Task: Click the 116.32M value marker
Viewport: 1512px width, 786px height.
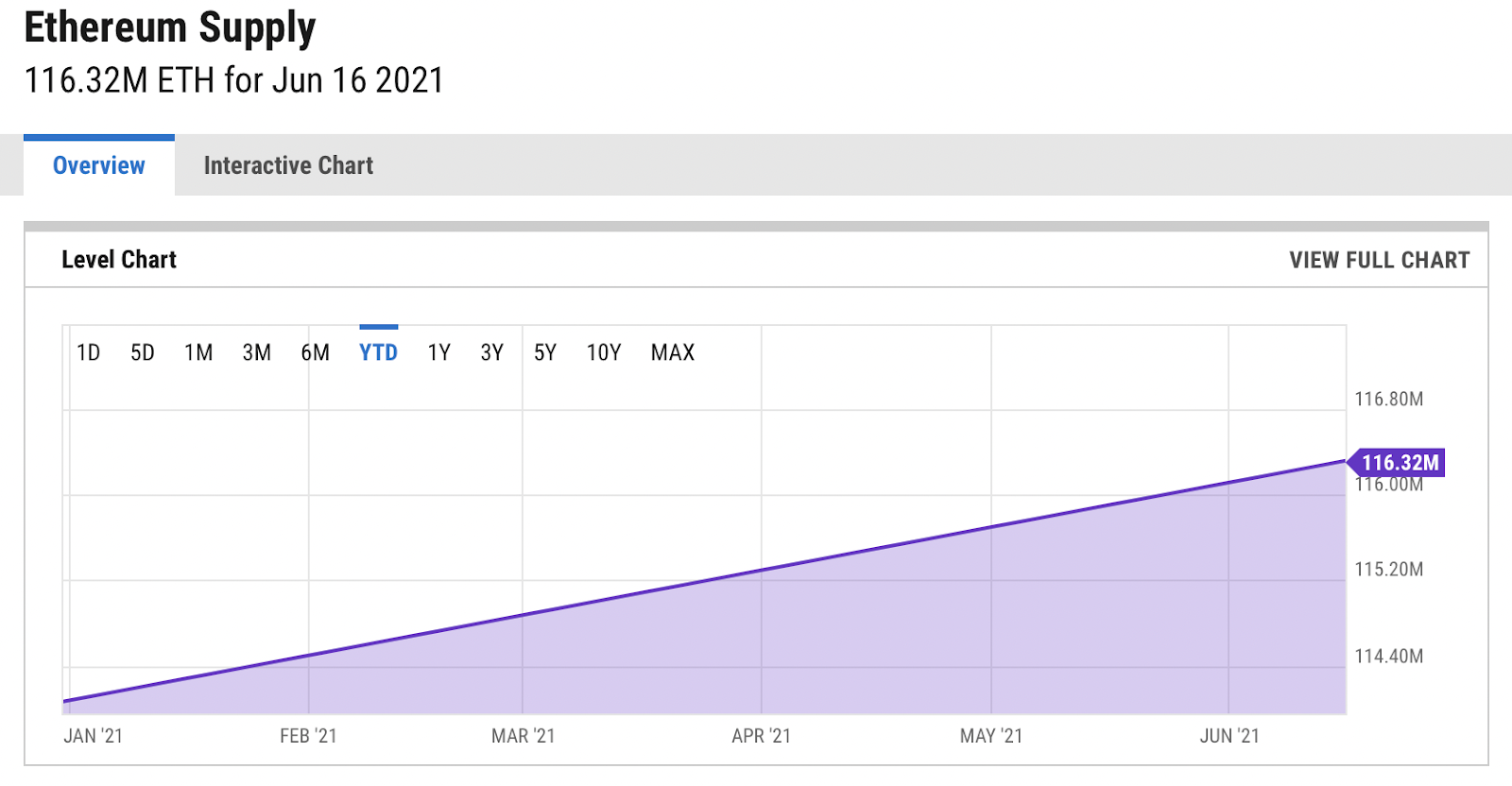Action: [1399, 463]
